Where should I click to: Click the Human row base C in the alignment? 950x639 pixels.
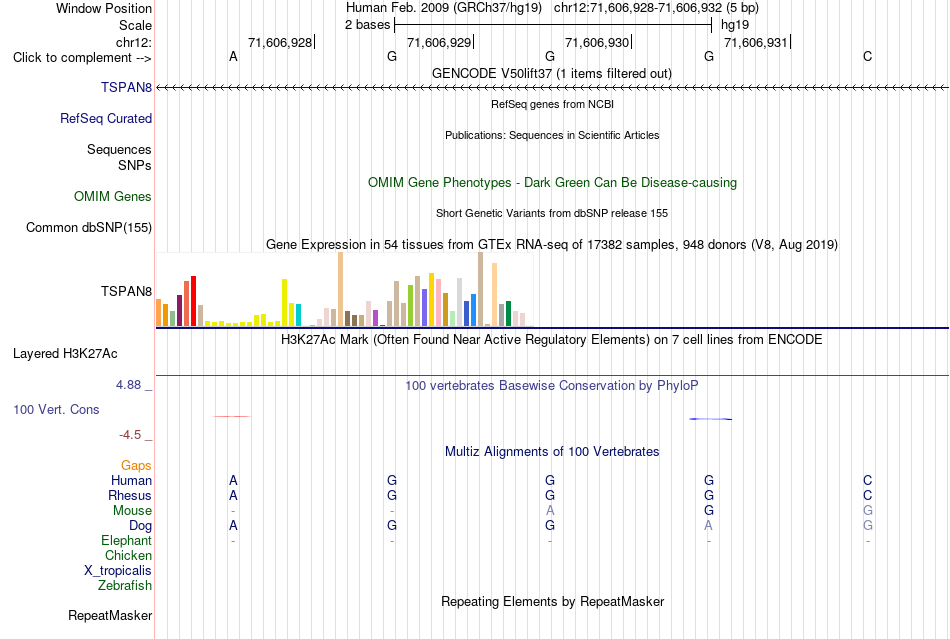coord(868,480)
